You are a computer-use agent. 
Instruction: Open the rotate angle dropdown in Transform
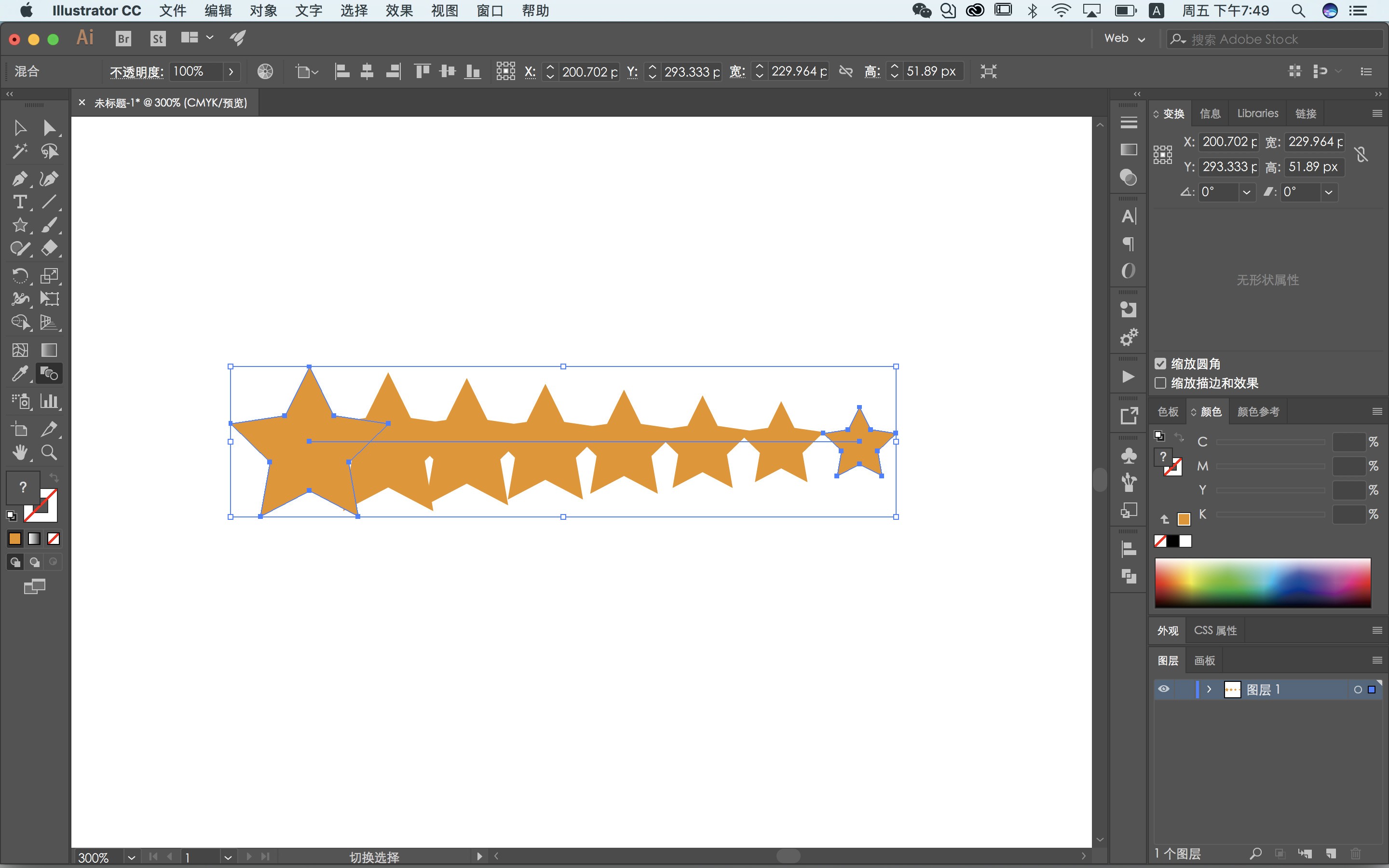tap(1246, 192)
